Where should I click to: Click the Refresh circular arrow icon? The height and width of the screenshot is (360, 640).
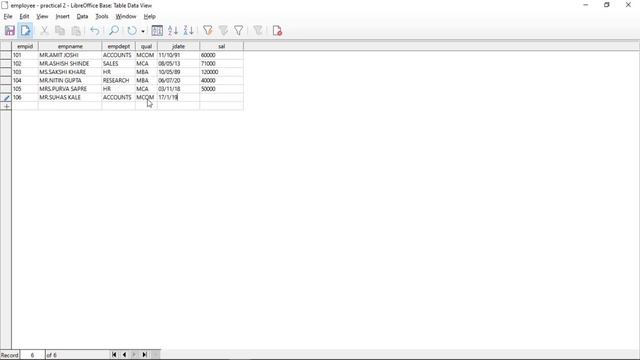pos(132,31)
